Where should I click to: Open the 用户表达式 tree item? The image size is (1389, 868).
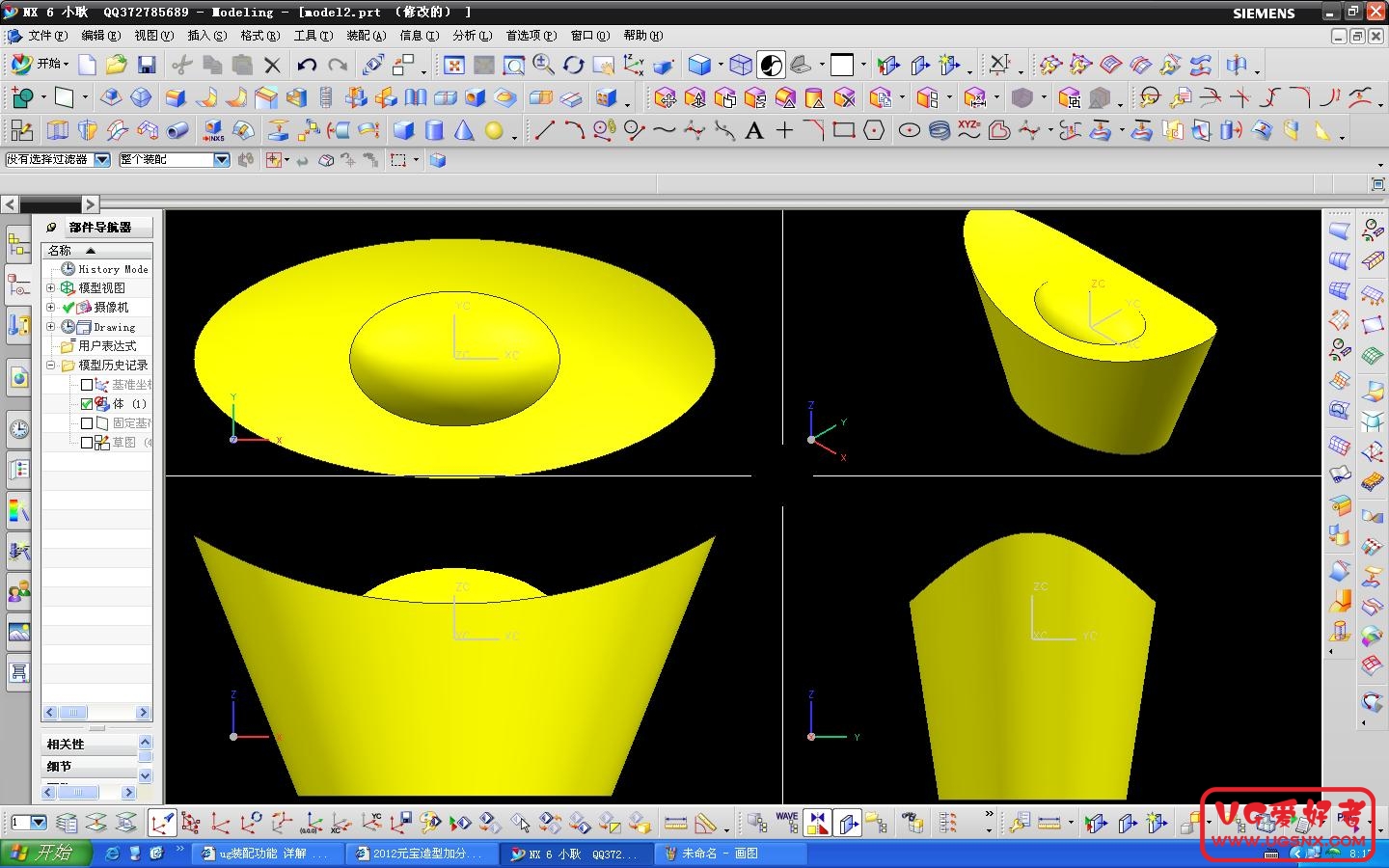98,345
